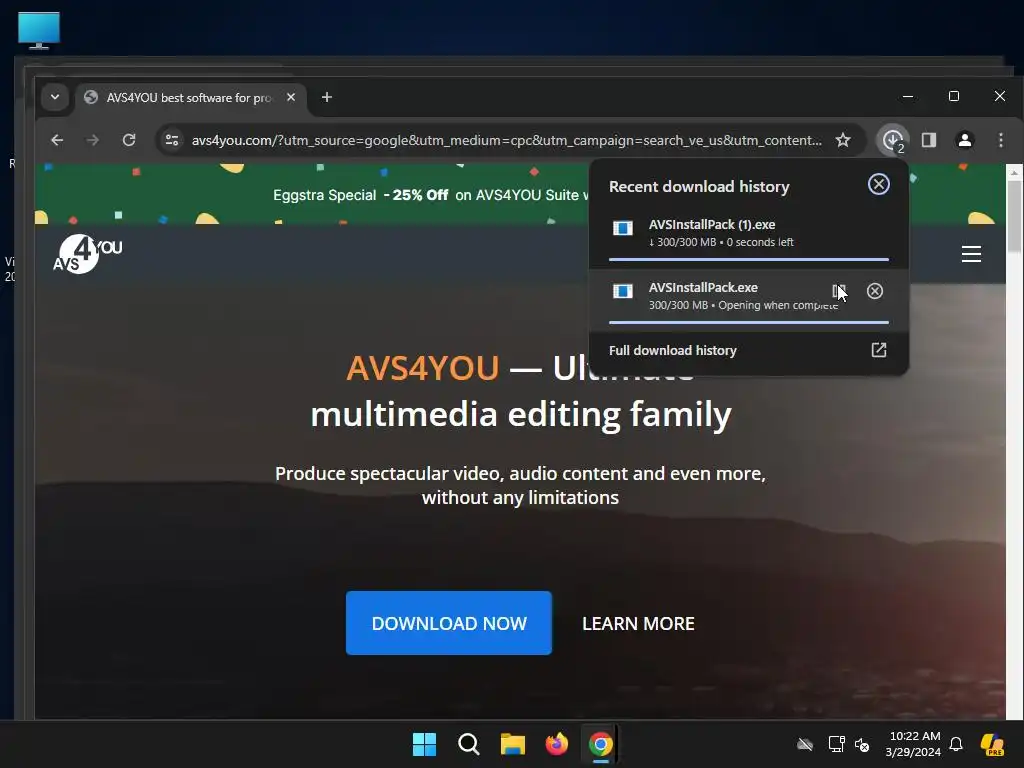
Task: Click the AVSInstallPack.exe file icon
Action: (x=622, y=291)
